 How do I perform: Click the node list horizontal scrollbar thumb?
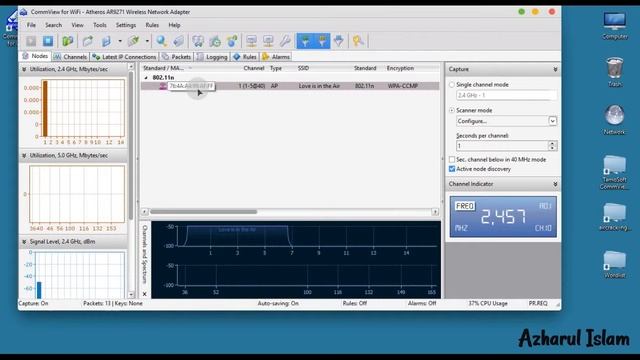[203, 212]
